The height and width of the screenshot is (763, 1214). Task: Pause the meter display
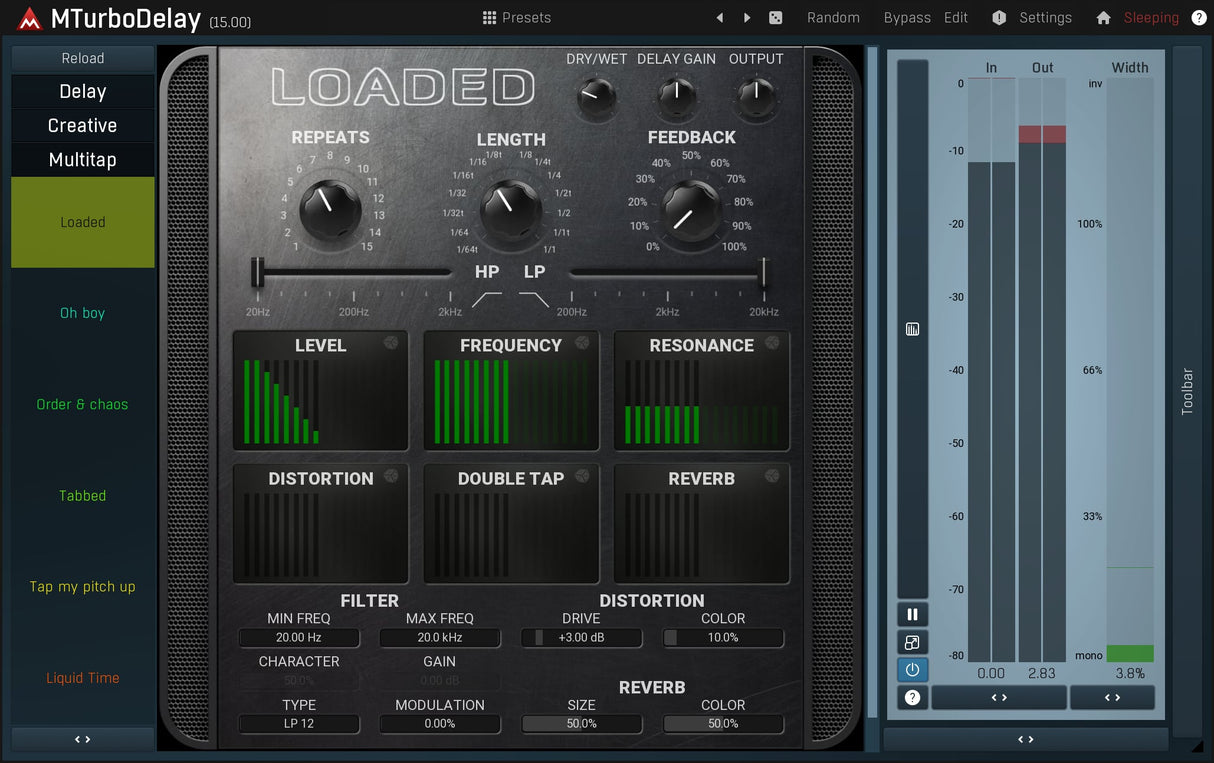click(912, 615)
